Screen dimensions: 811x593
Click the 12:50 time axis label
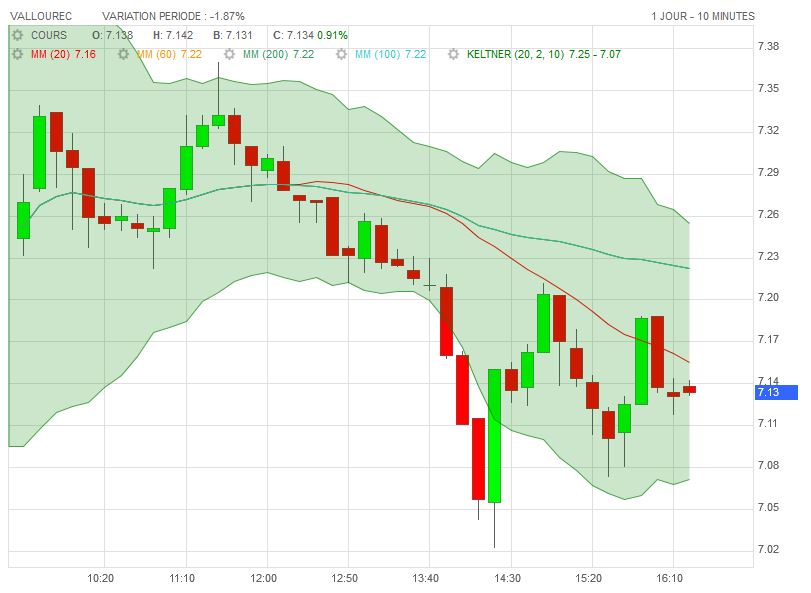344,578
